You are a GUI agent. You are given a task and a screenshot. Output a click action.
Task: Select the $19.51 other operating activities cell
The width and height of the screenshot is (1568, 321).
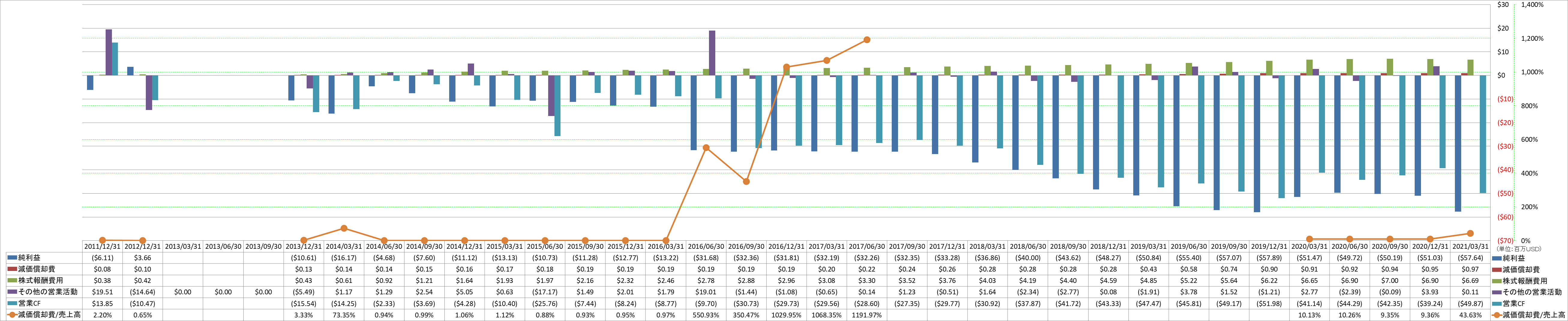102,292
